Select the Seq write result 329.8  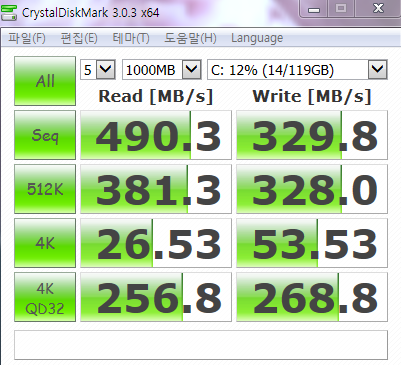[x=312, y=135]
